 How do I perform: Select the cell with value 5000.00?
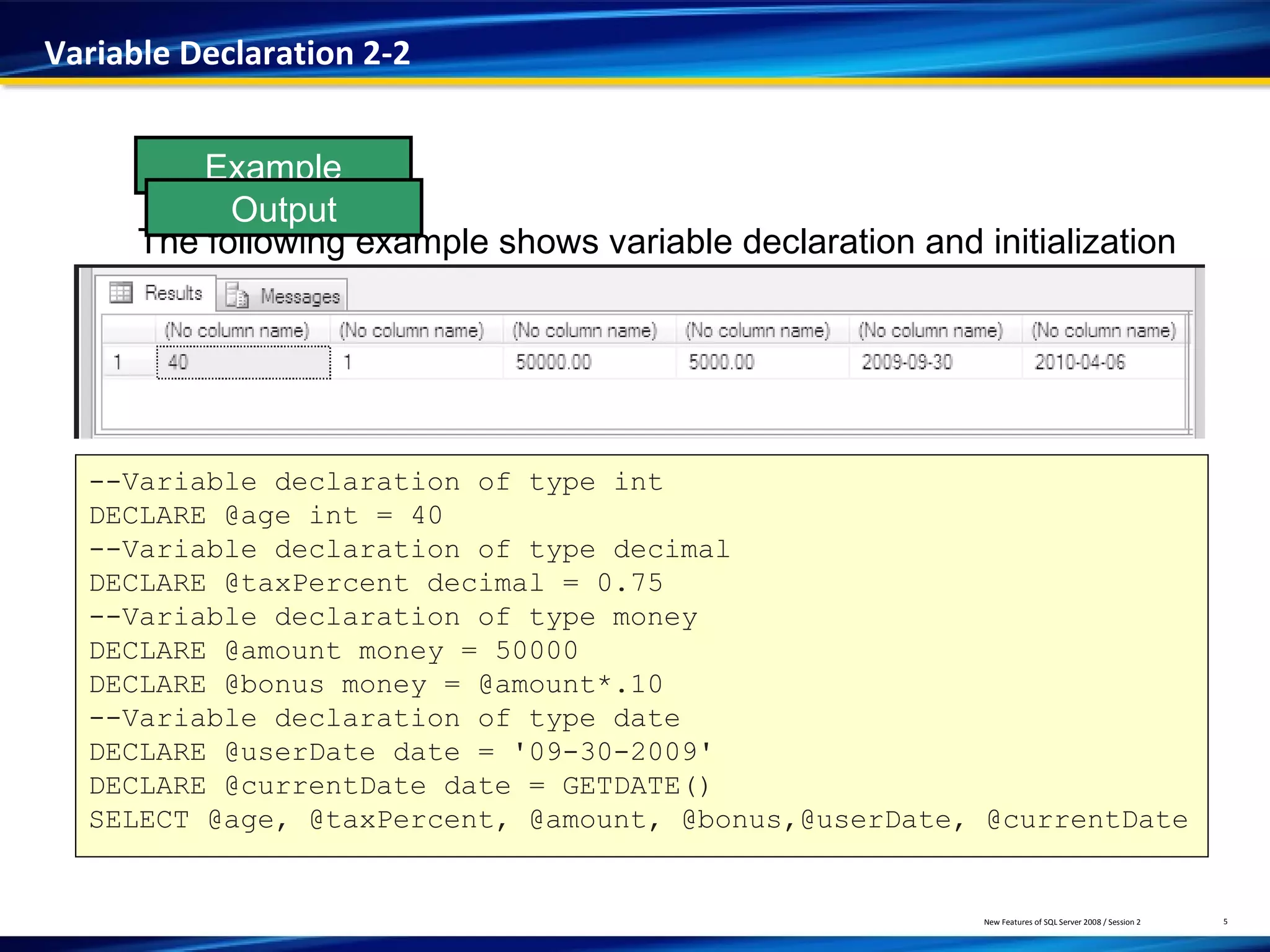(762, 362)
